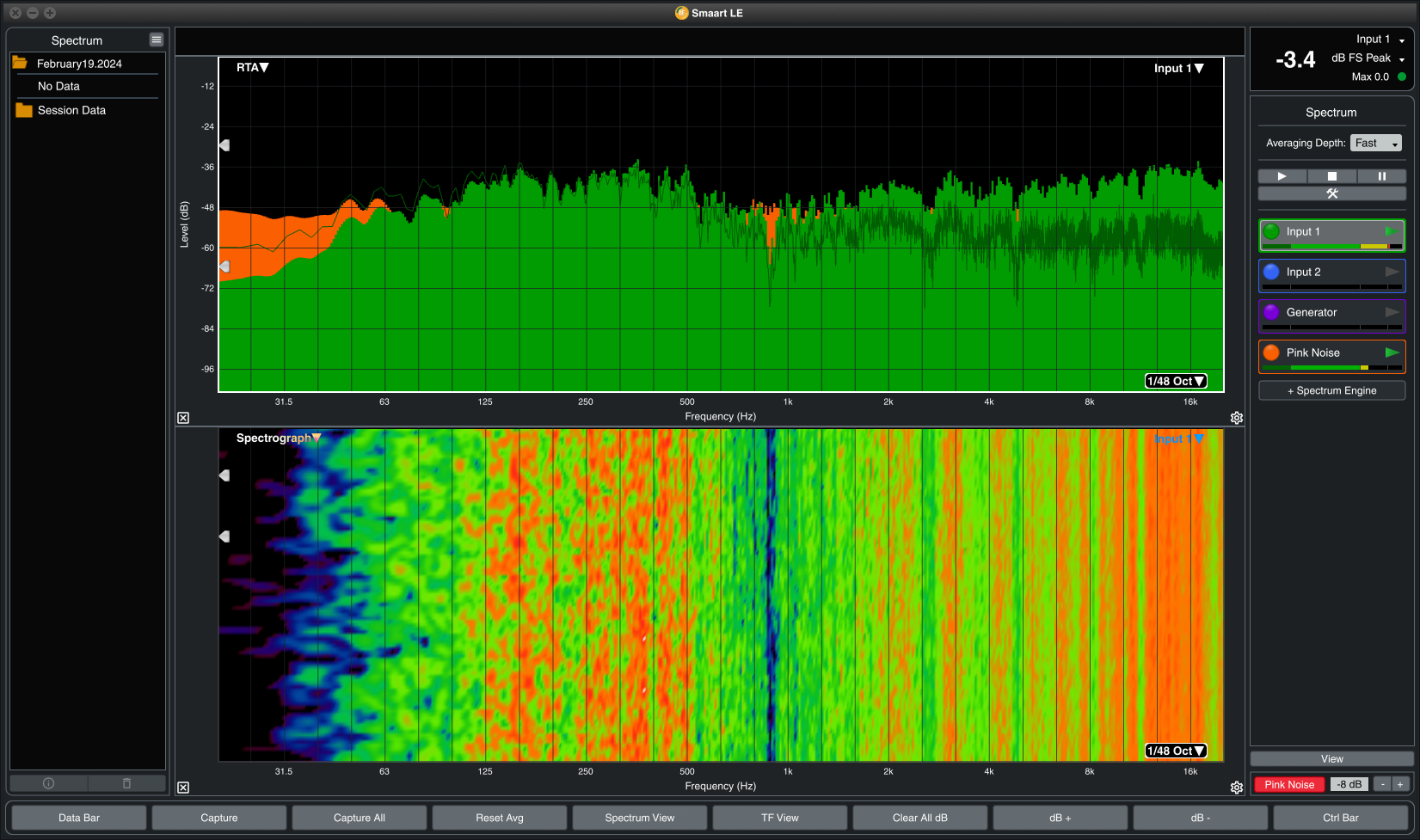The image size is (1420, 840).
Task: Stop measurement with the stop button
Action: click(x=1332, y=176)
